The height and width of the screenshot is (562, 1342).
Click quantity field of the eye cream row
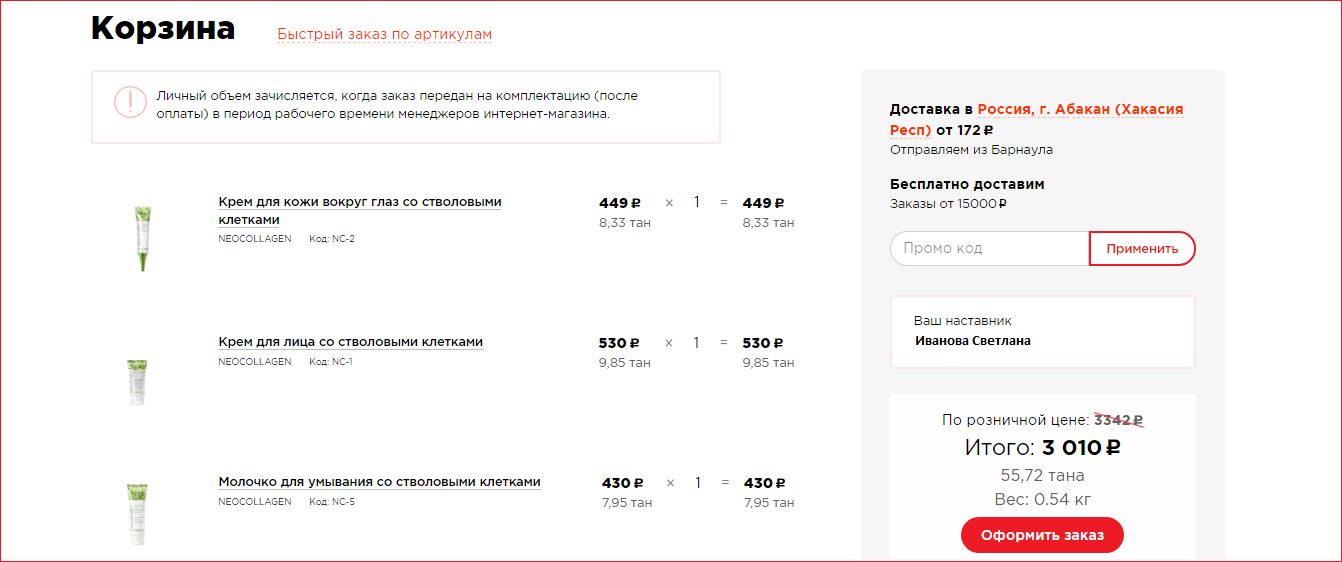coord(697,203)
